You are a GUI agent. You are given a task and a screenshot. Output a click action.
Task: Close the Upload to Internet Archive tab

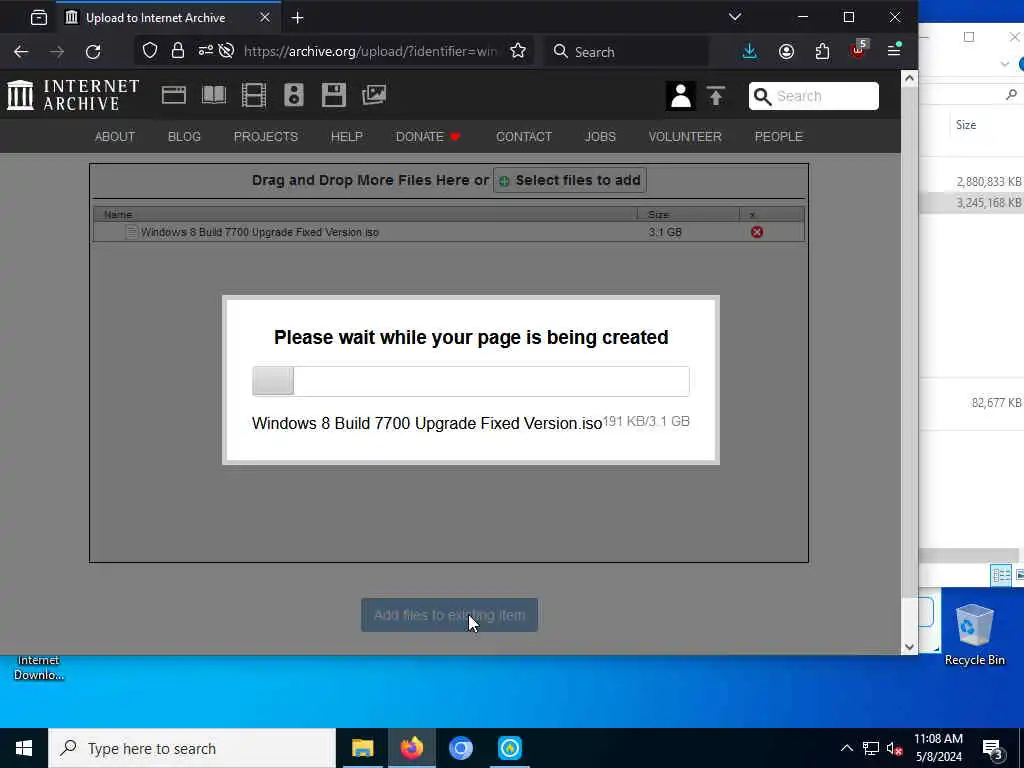coord(264,18)
